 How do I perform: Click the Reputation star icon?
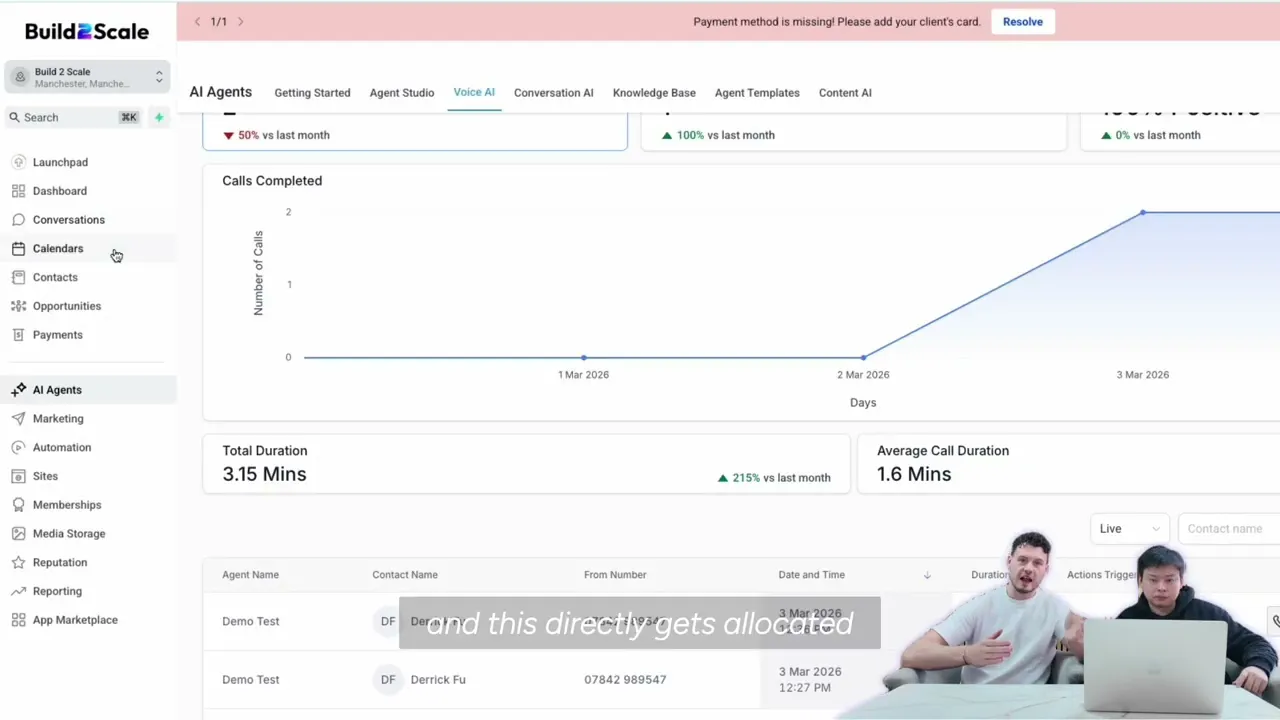pyautogui.click(x=18, y=563)
